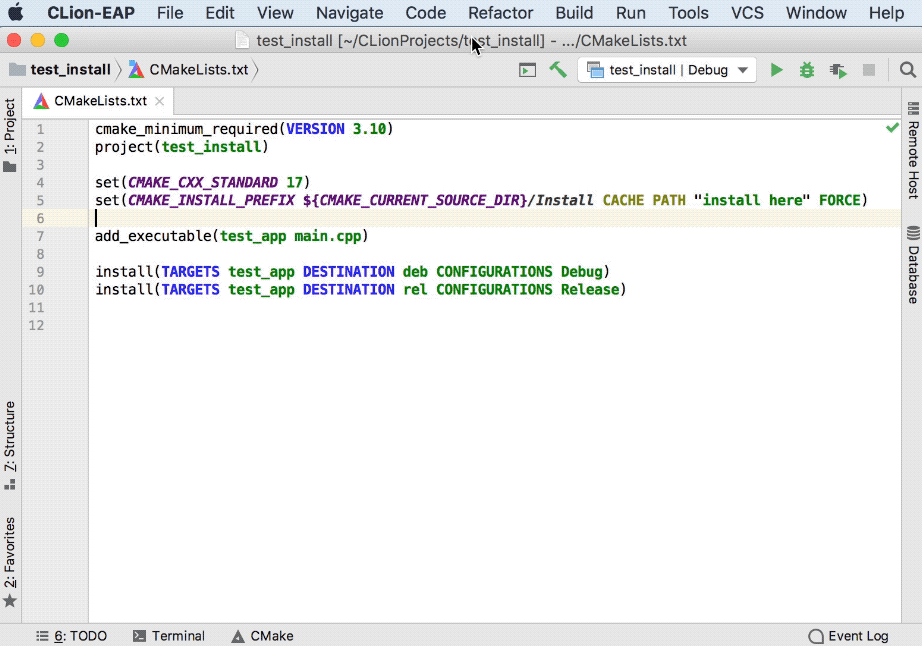
Task: Build the project with the hammer icon
Action: click(x=559, y=69)
